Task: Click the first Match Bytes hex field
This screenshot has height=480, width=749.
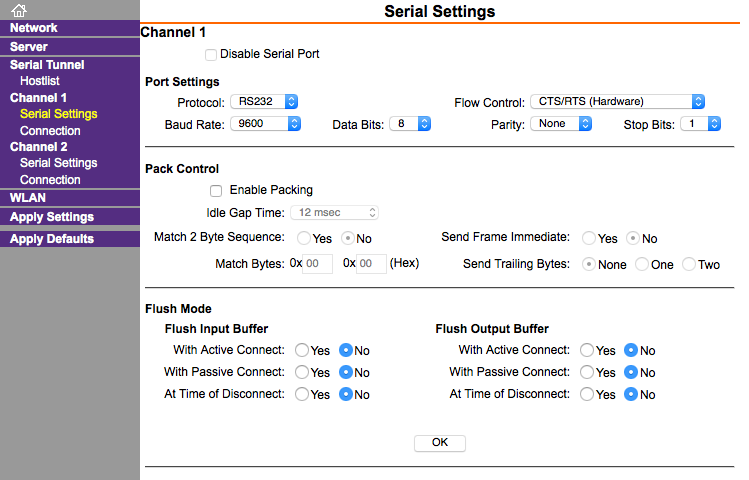Action: click(x=318, y=264)
